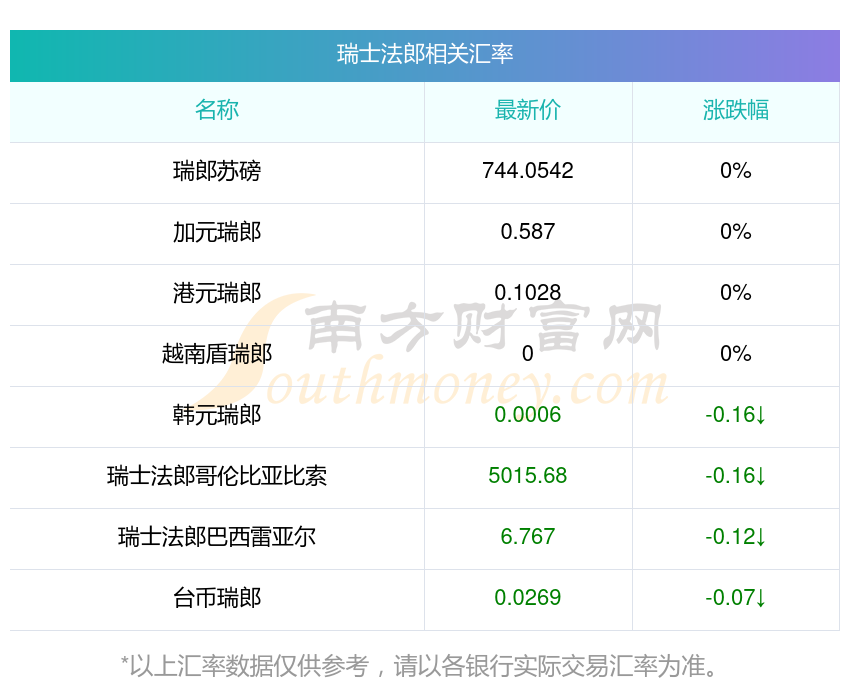Click the green price 5015.68
The image size is (850, 698).
point(527,476)
